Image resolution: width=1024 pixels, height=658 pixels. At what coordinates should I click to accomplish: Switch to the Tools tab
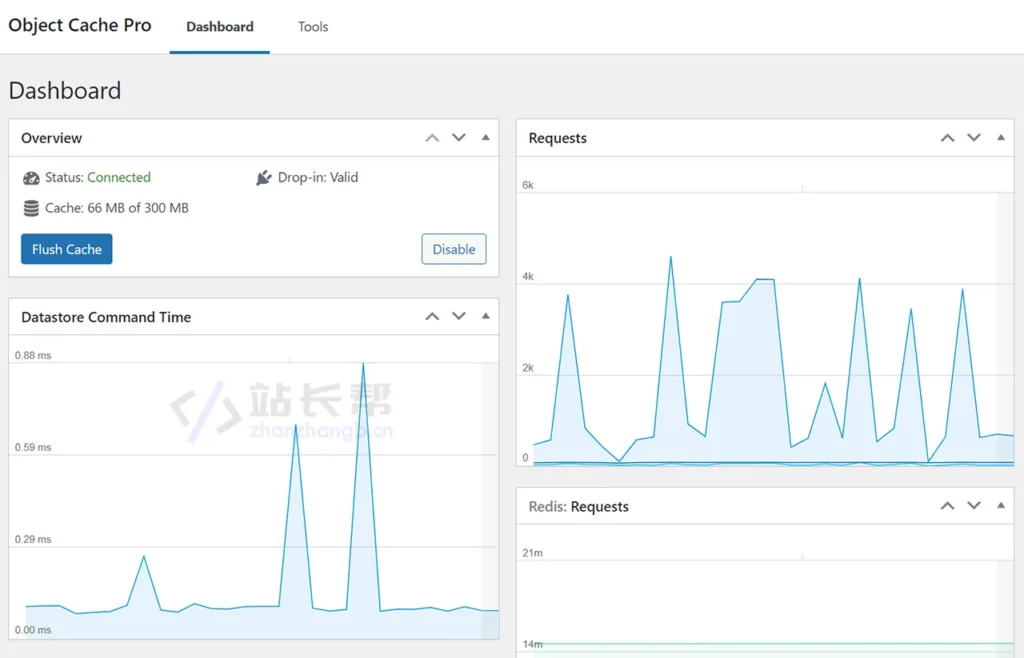(313, 27)
